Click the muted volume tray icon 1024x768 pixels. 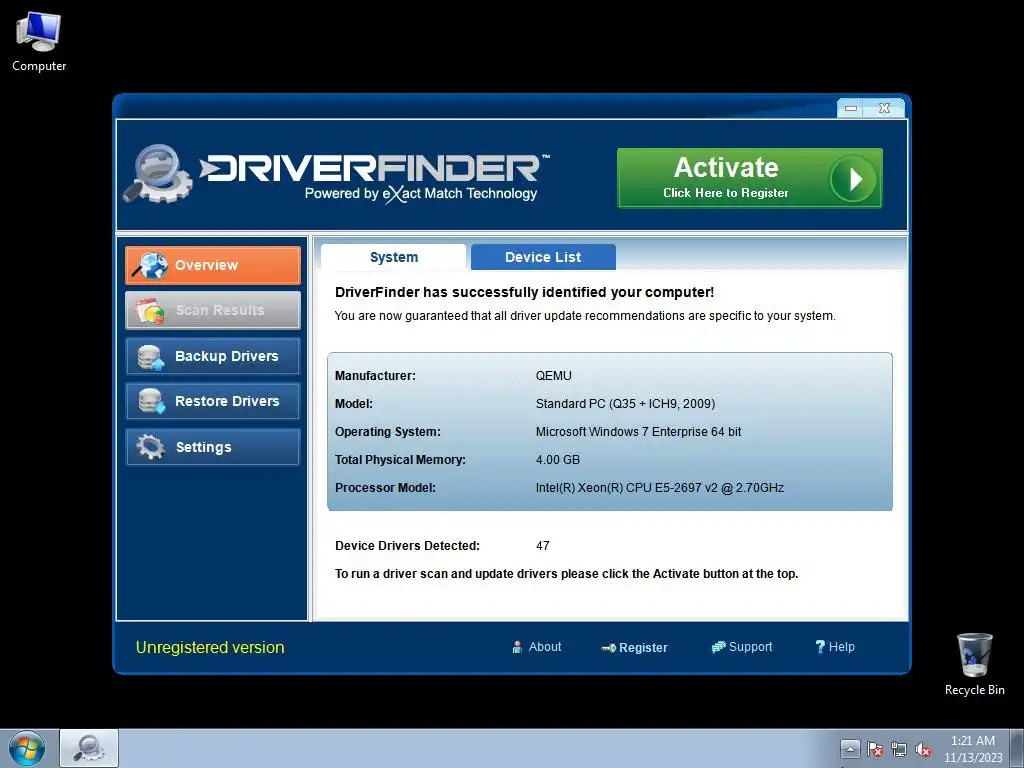click(x=923, y=750)
